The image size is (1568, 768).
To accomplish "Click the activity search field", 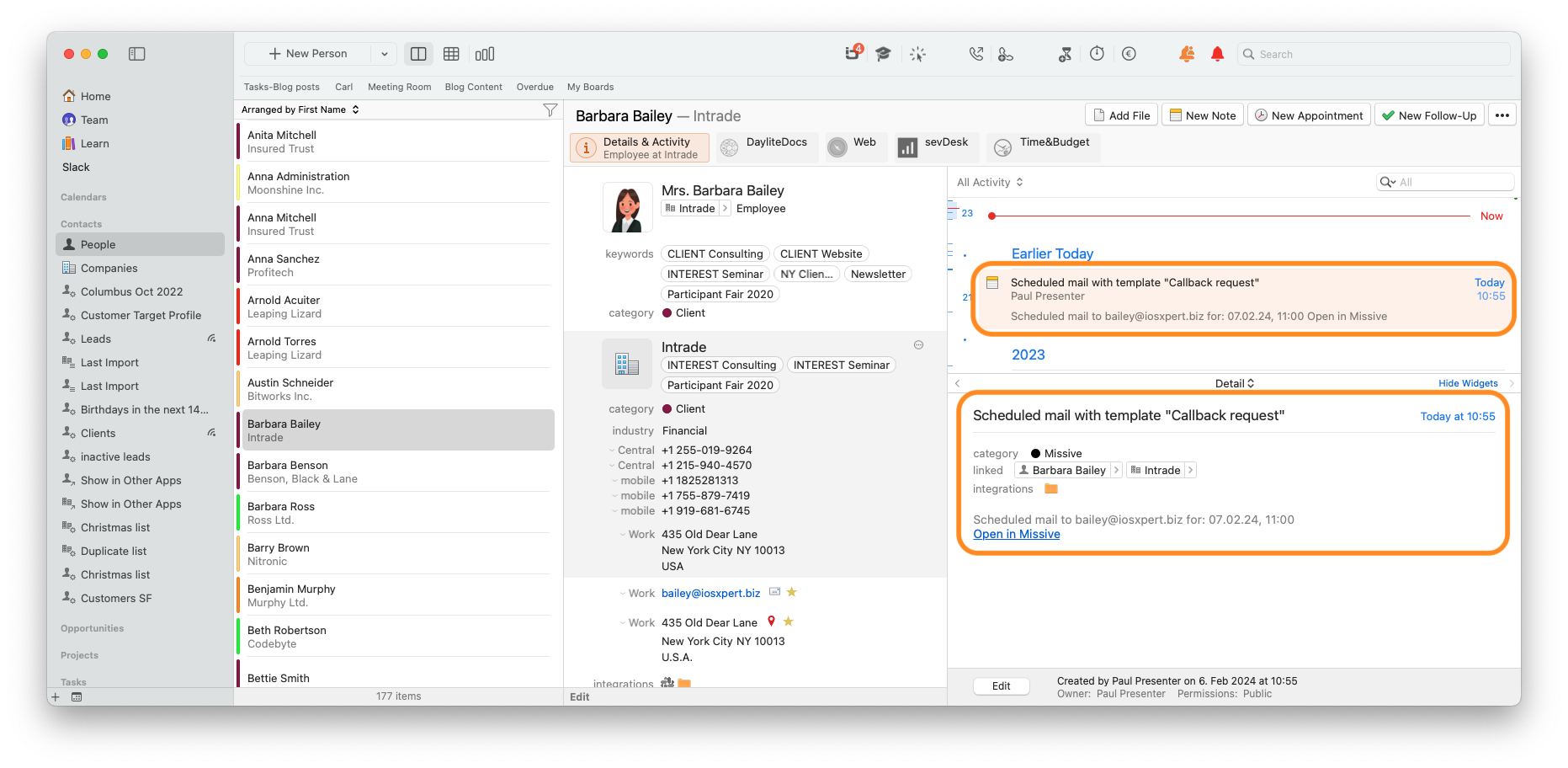I will tap(1445, 182).
